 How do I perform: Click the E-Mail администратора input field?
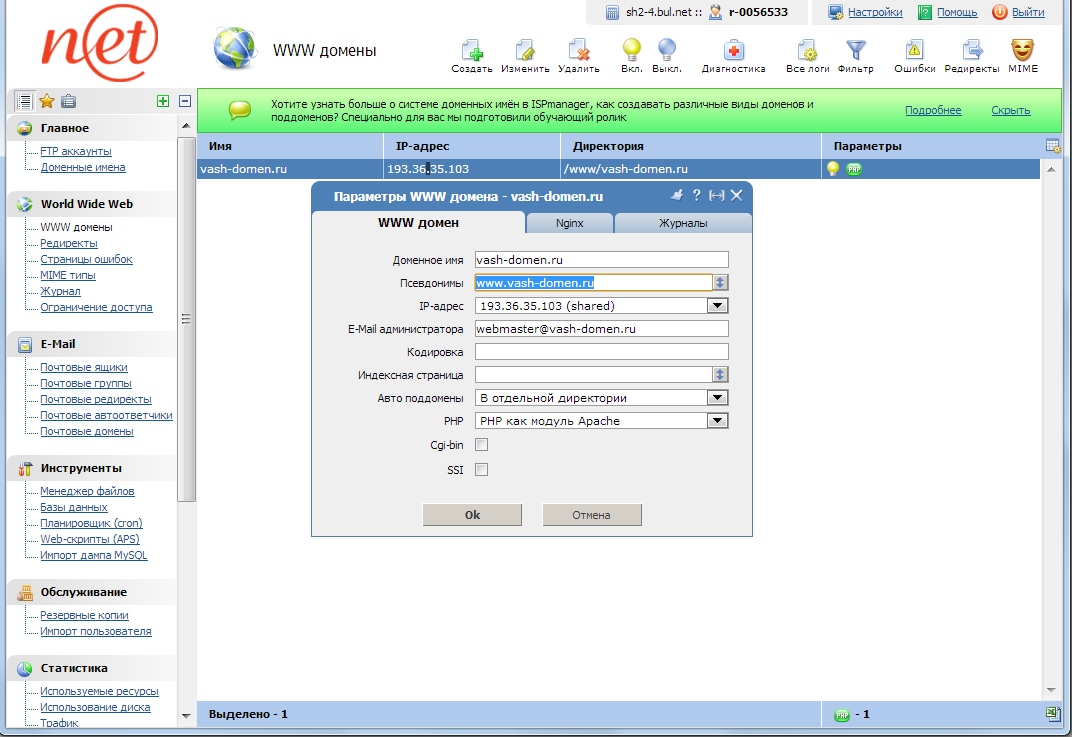click(600, 328)
